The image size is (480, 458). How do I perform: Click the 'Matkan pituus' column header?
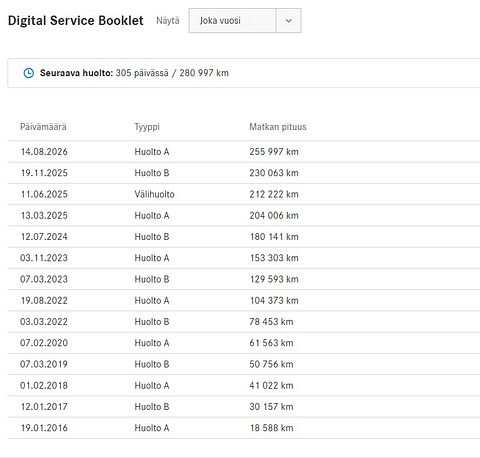point(278,127)
